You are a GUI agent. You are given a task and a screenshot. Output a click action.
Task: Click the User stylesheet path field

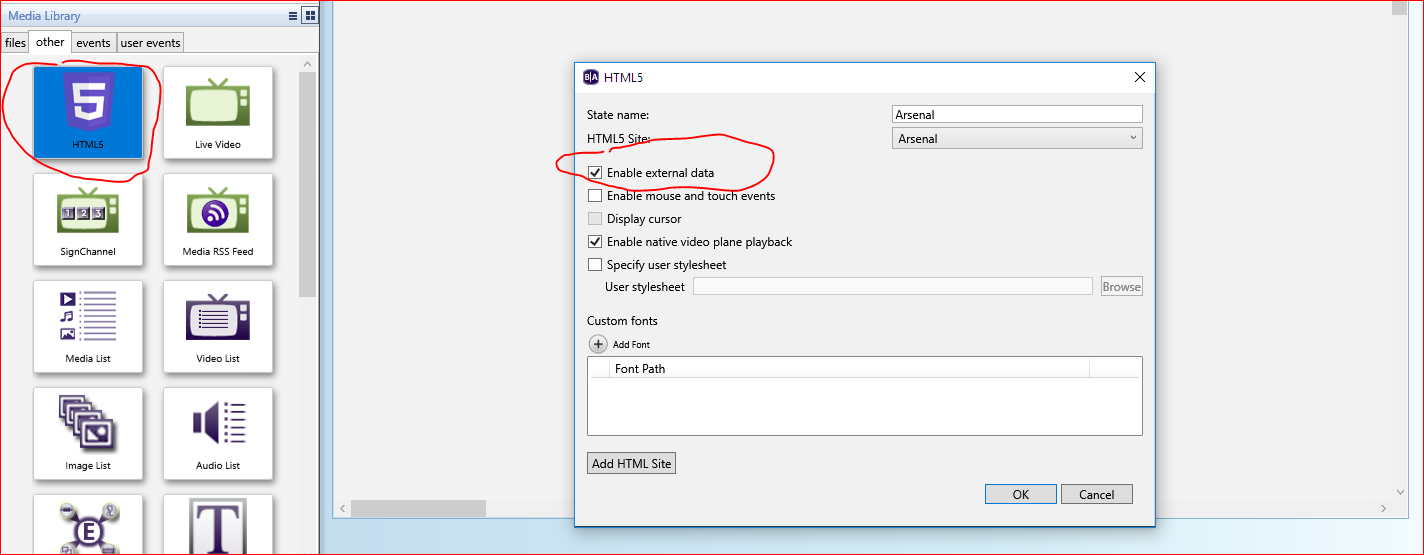(x=893, y=287)
